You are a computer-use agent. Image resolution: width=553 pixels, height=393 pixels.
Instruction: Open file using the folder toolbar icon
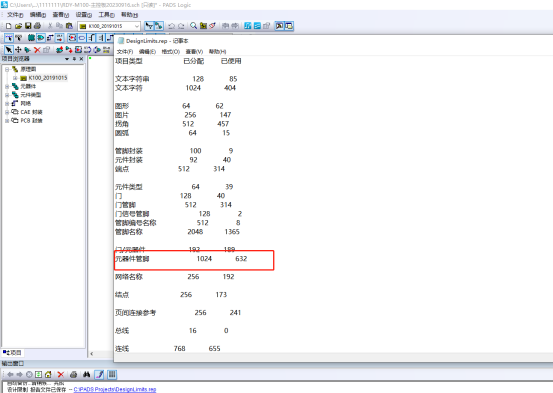[x=18, y=26]
